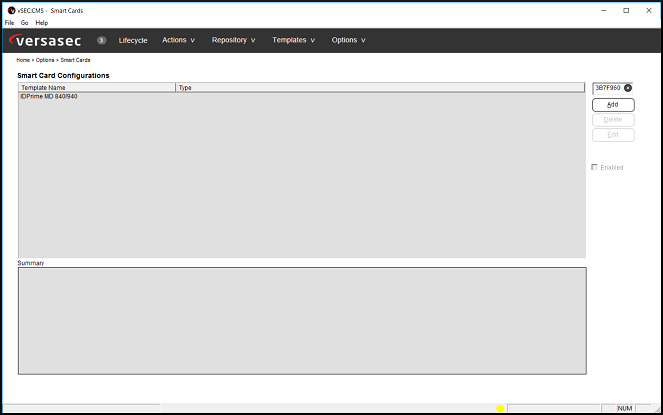Click Smart Cards in the breadcrumb

[75, 60]
